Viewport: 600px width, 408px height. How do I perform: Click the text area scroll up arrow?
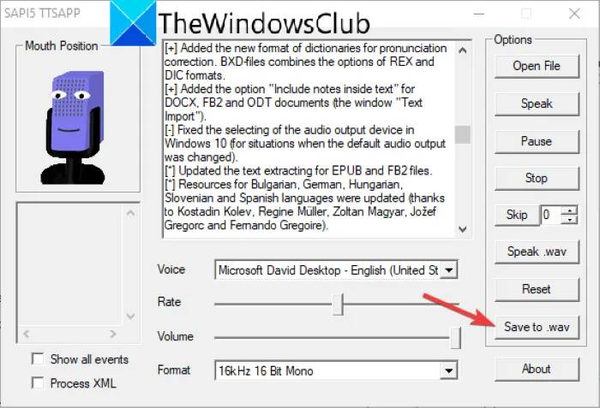coord(462,50)
